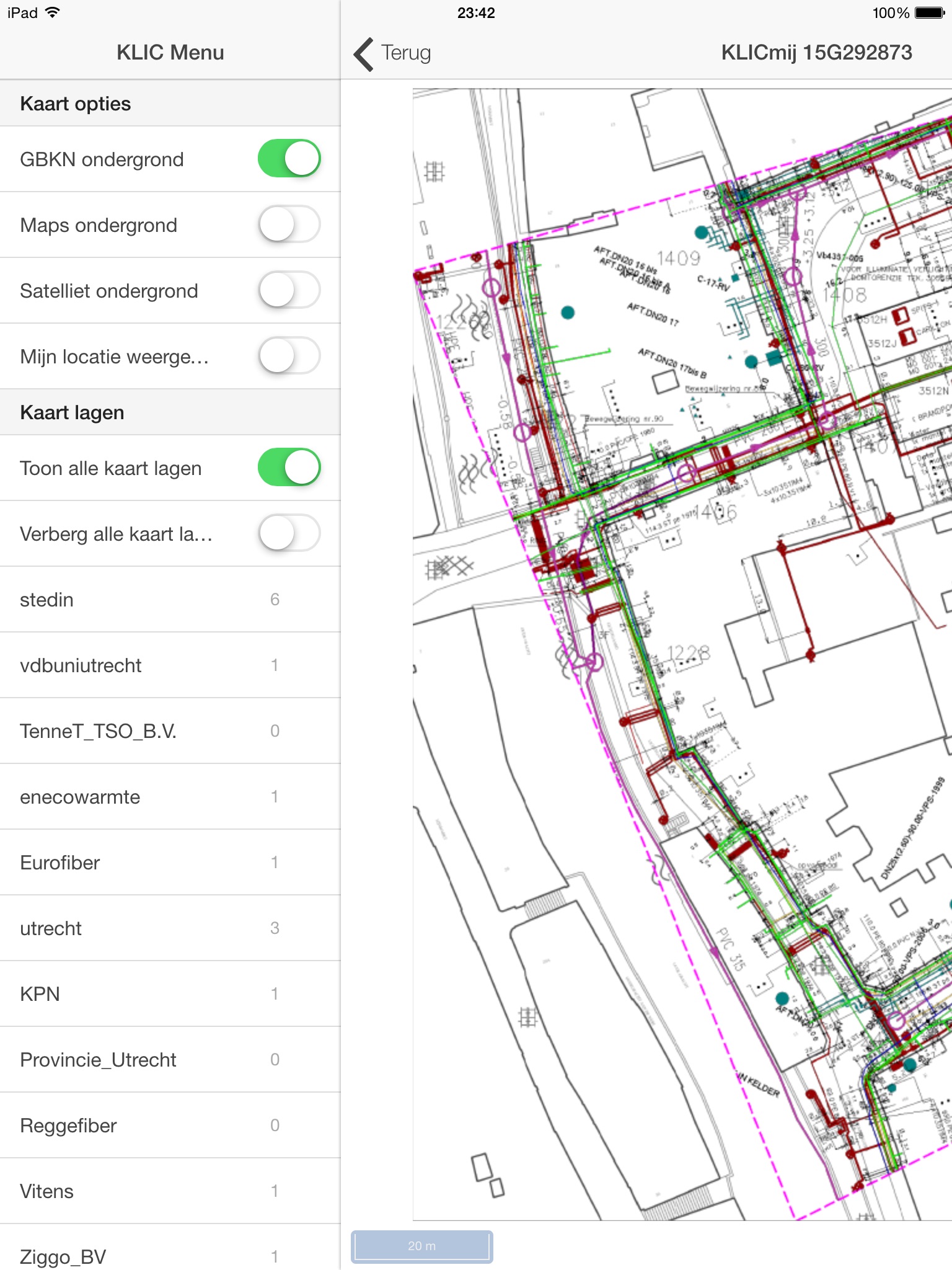Select the utrecht layer entry
Viewport: 952px width, 1270px height.
[170, 928]
